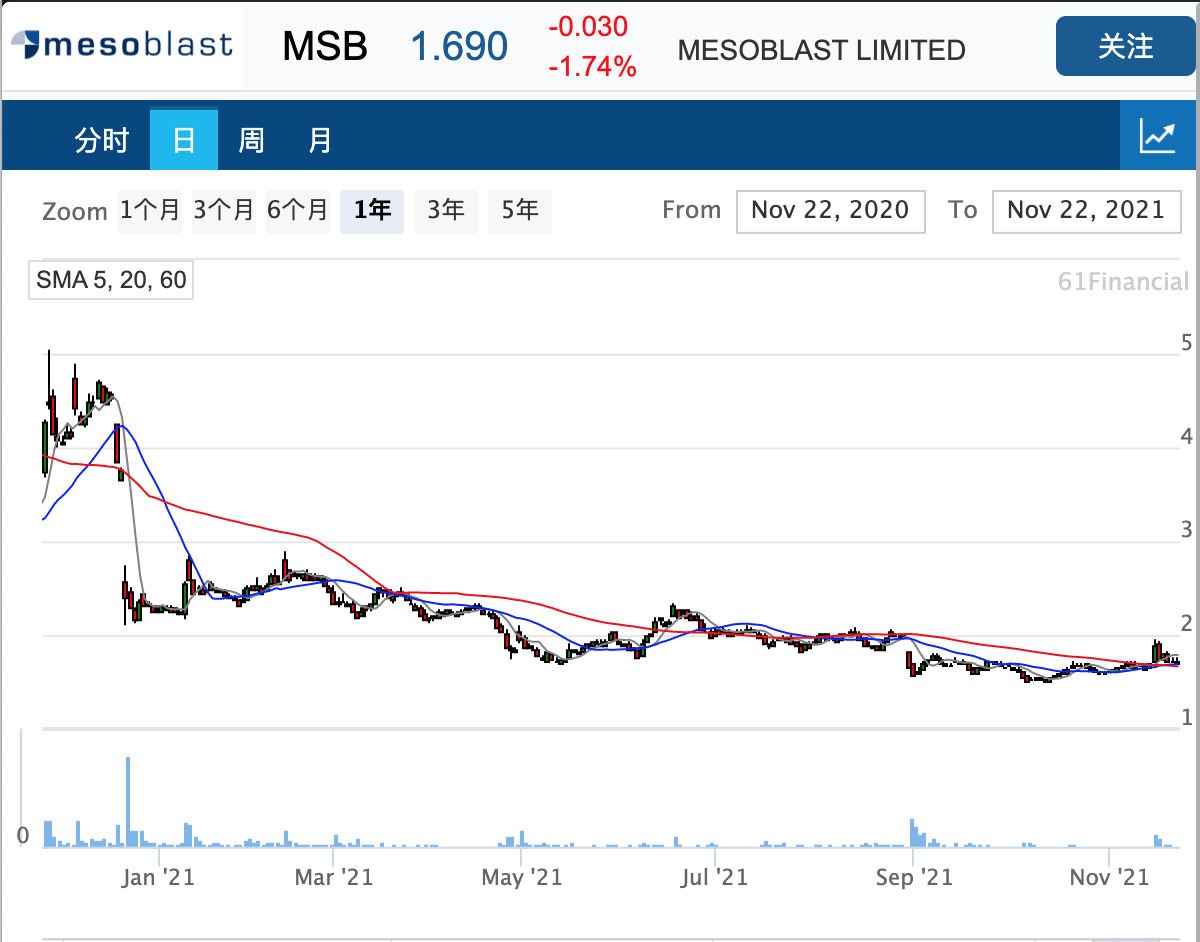Viewport: 1200px width, 942px height.
Task: Switch to the 分时 intraday tab
Action: (x=102, y=140)
